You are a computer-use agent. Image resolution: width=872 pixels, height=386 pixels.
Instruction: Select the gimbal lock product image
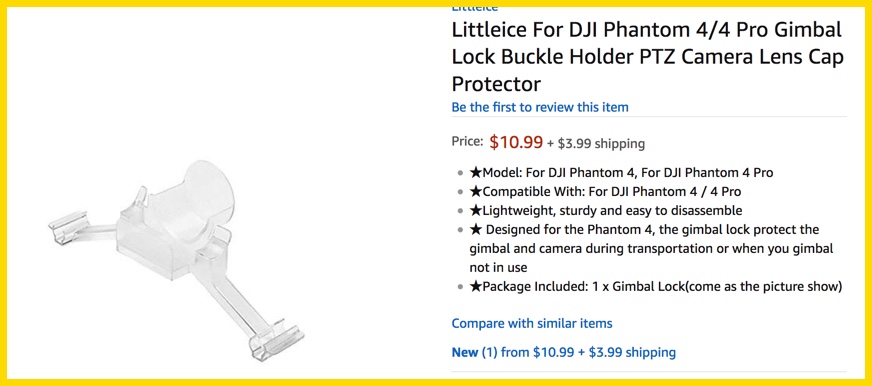177,259
